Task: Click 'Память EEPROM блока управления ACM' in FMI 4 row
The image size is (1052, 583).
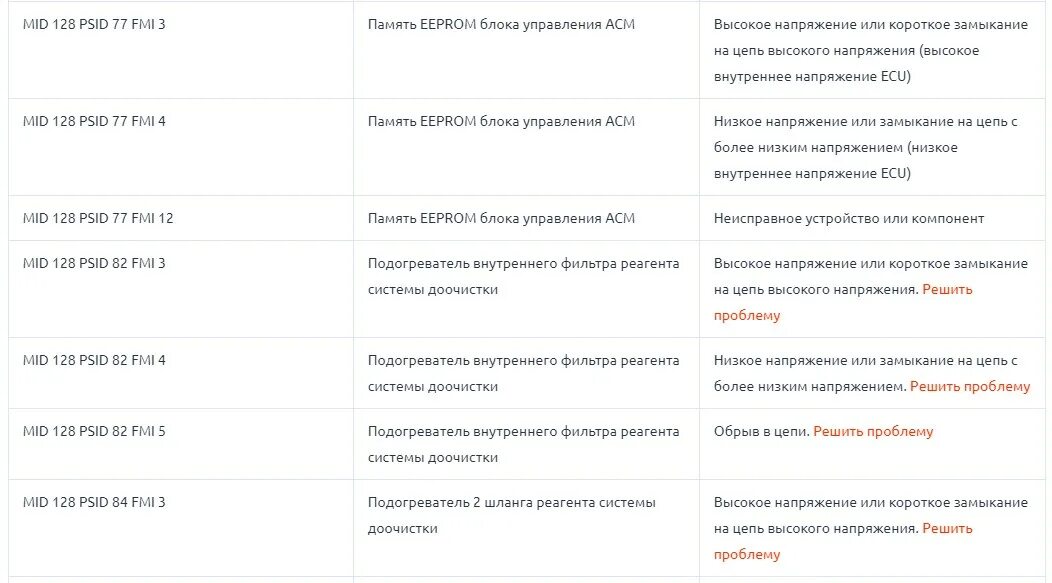Action: (x=501, y=121)
